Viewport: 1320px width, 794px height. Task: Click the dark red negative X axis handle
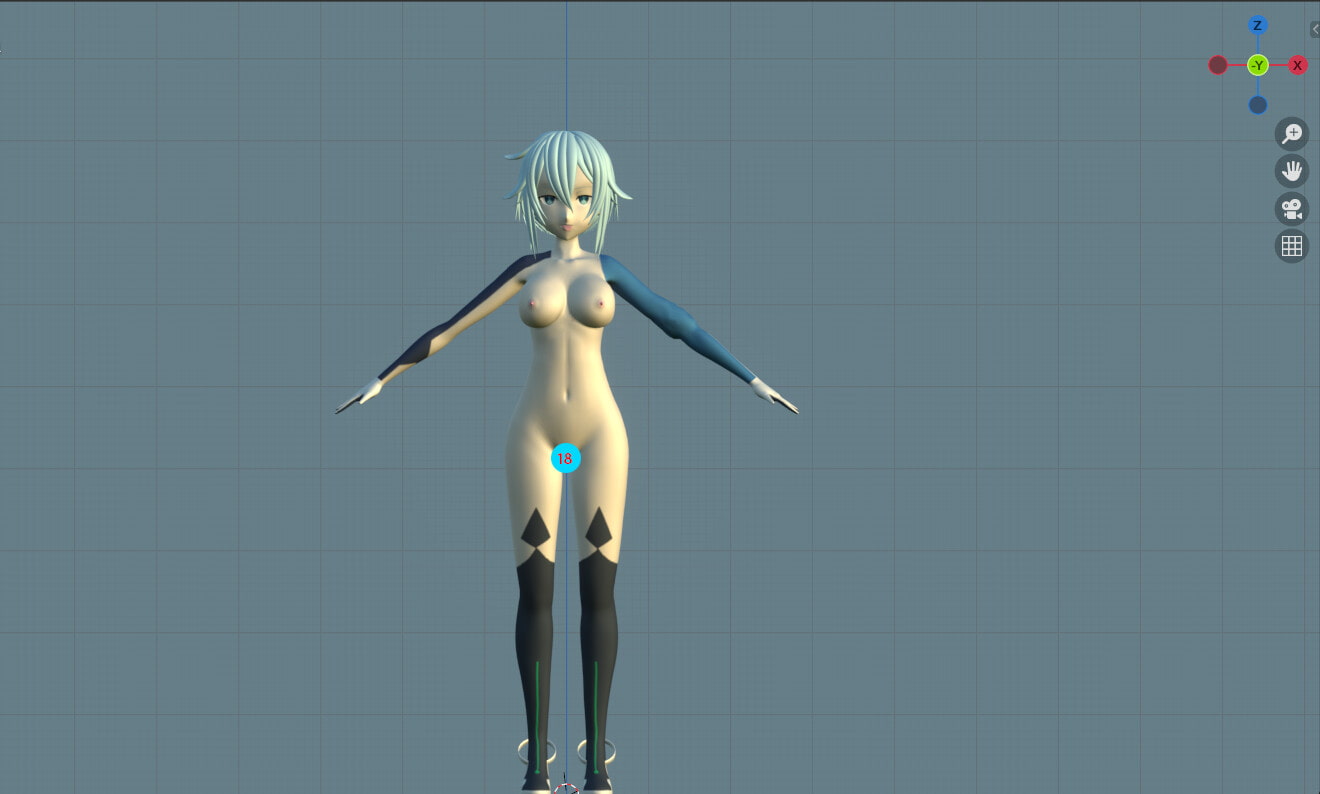tap(1218, 65)
